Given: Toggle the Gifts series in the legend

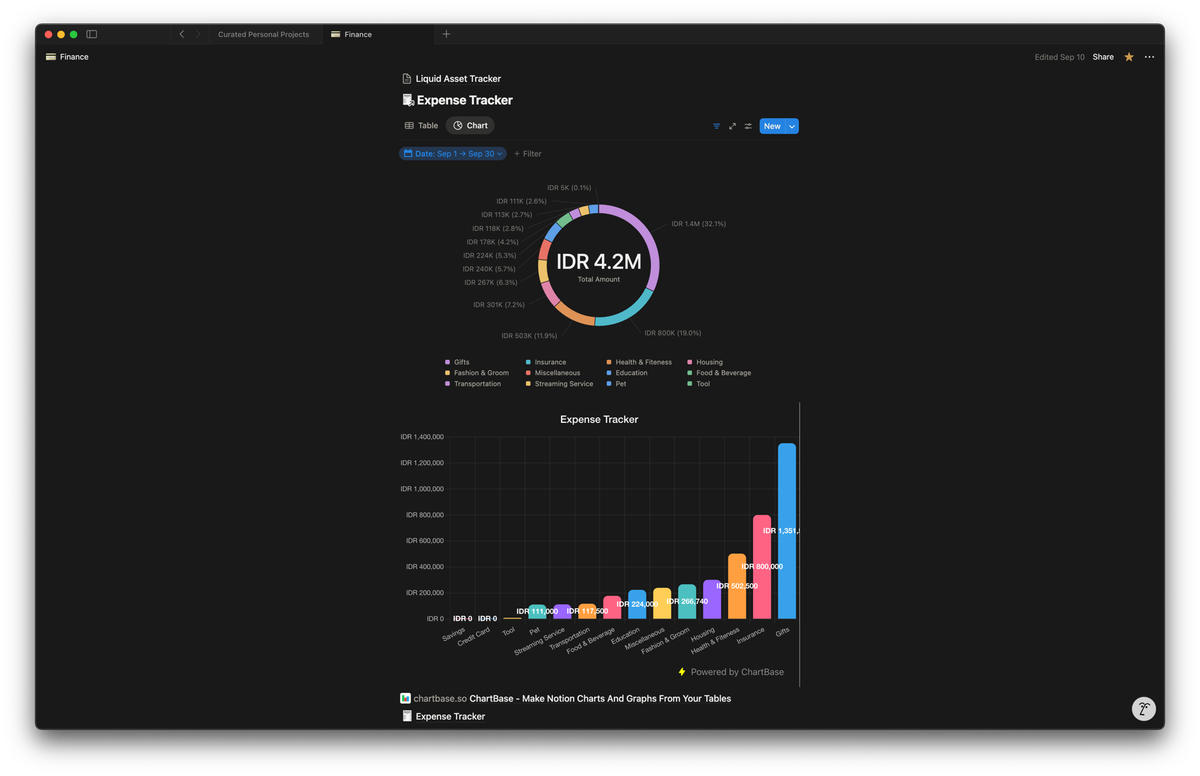Looking at the screenshot, I should point(457,361).
